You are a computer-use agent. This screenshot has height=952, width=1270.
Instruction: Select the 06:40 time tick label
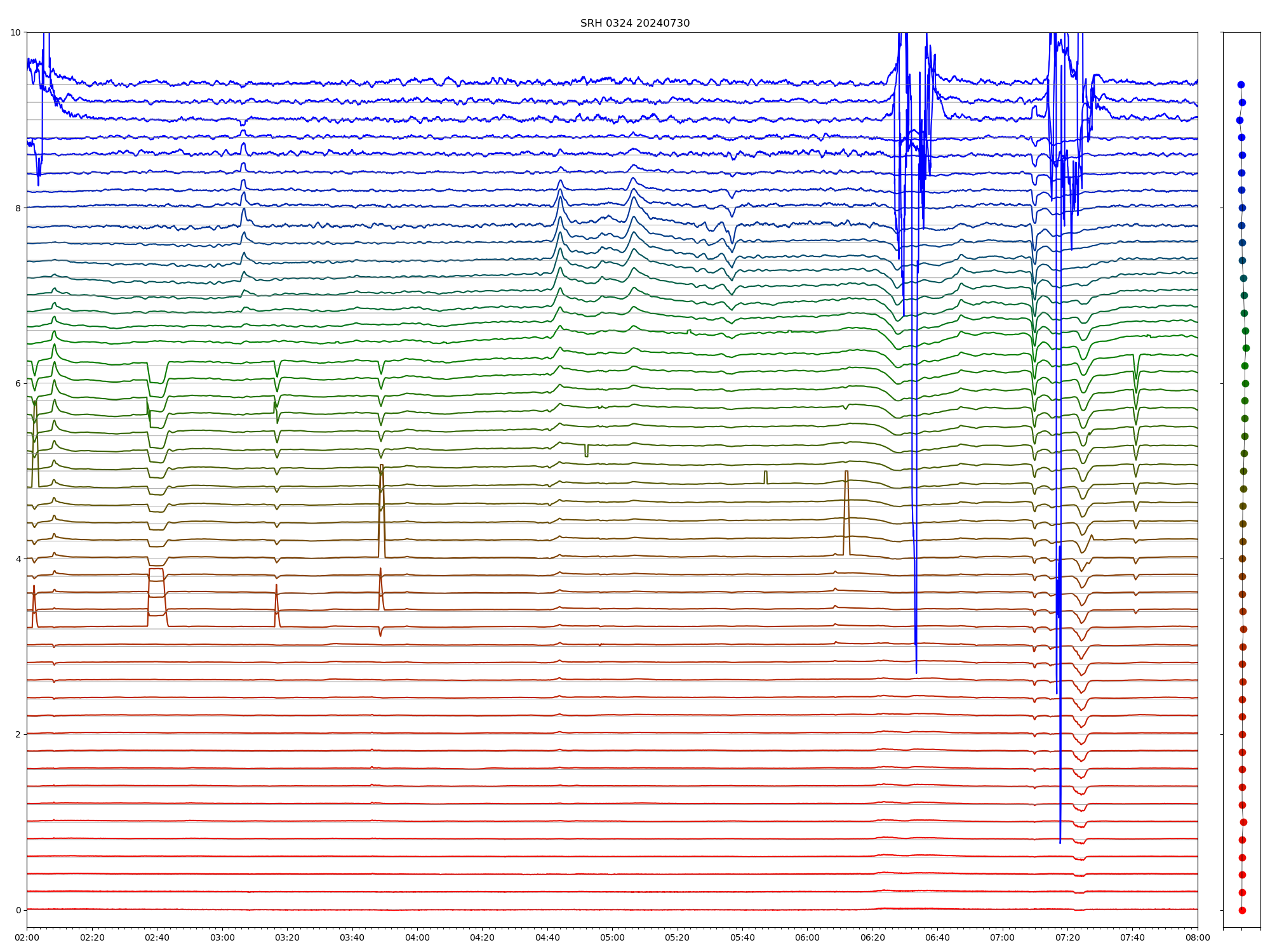tap(937, 937)
